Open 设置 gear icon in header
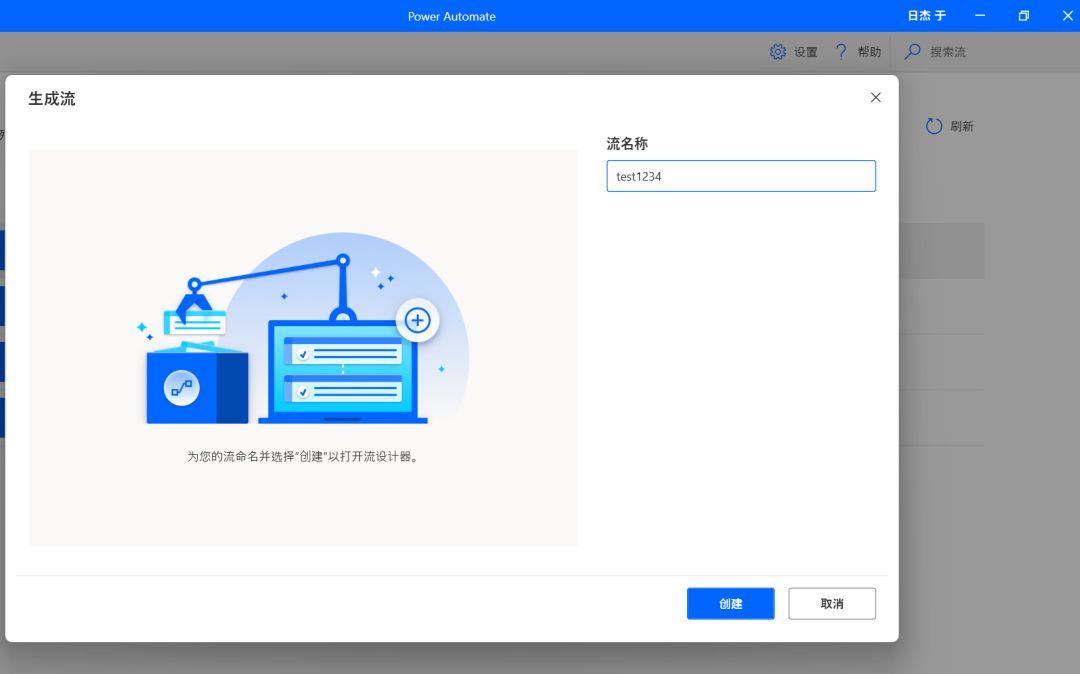1080x674 pixels. point(778,52)
